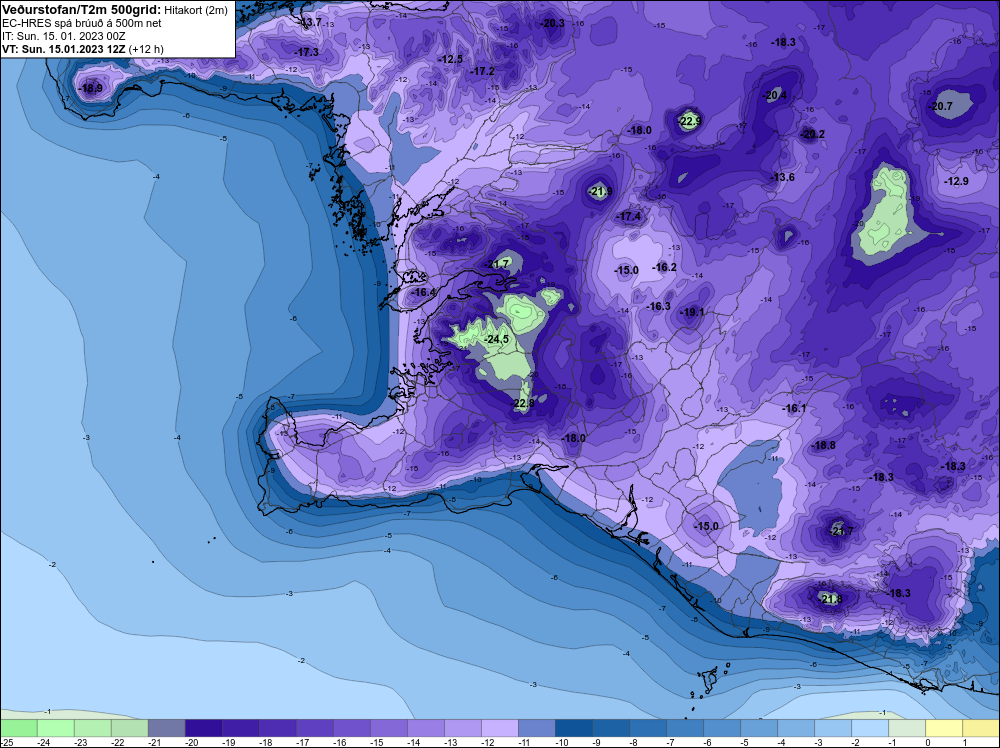
Task: Click the -18.8 temperature label on the map
Action: pos(823,445)
